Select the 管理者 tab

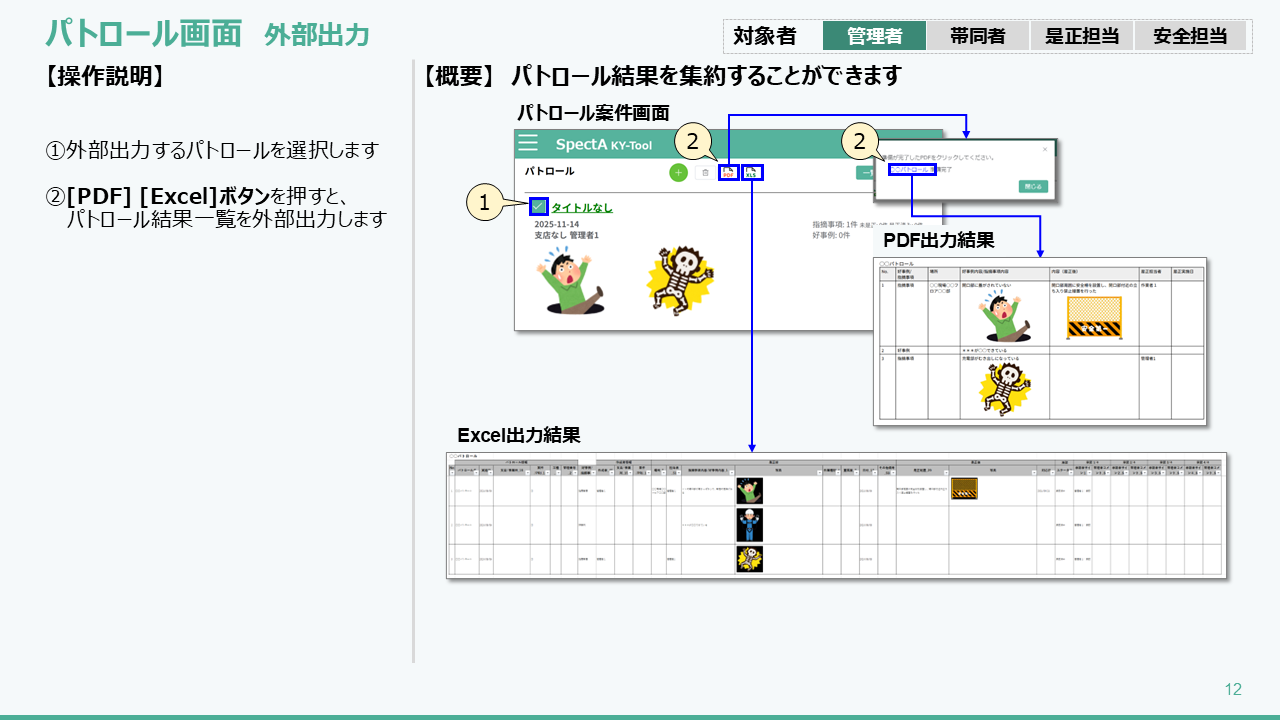click(874, 36)
